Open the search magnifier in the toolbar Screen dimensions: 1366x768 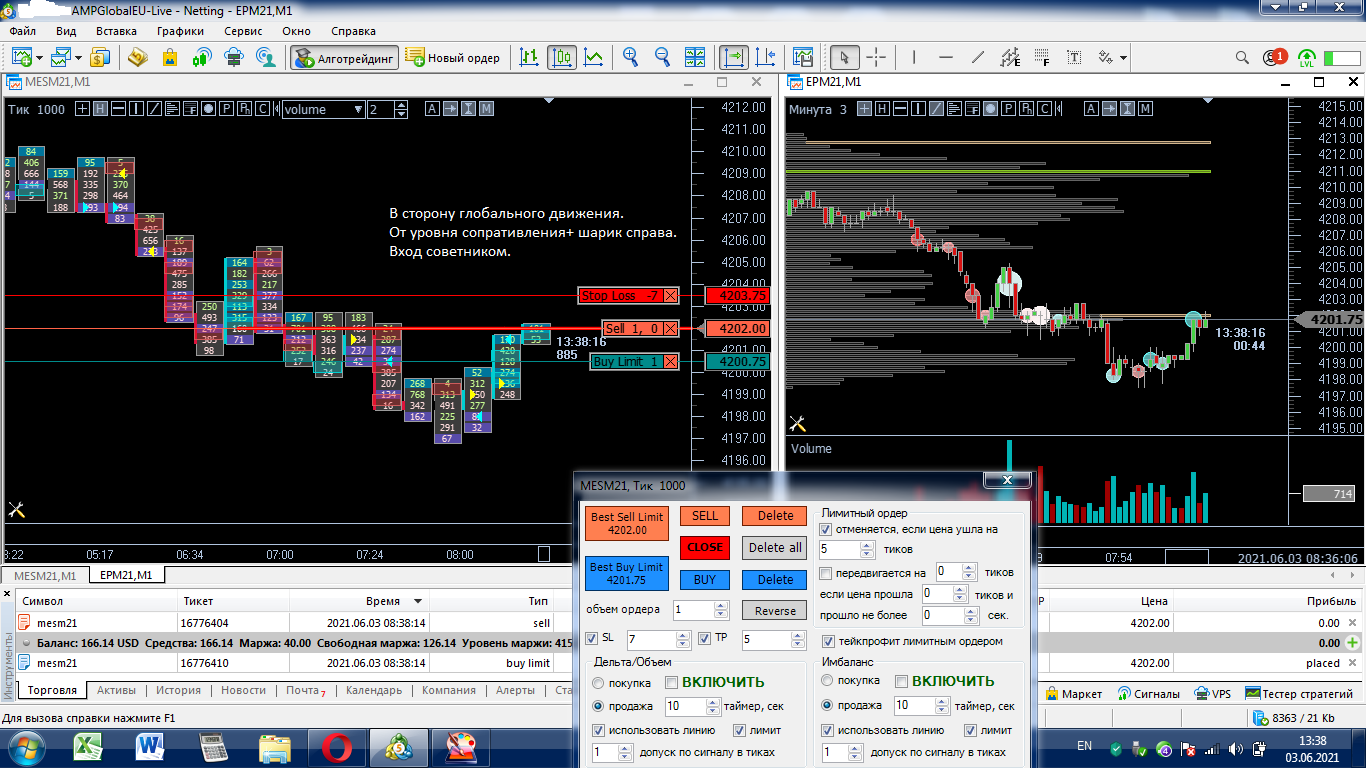coord(1242,57)
